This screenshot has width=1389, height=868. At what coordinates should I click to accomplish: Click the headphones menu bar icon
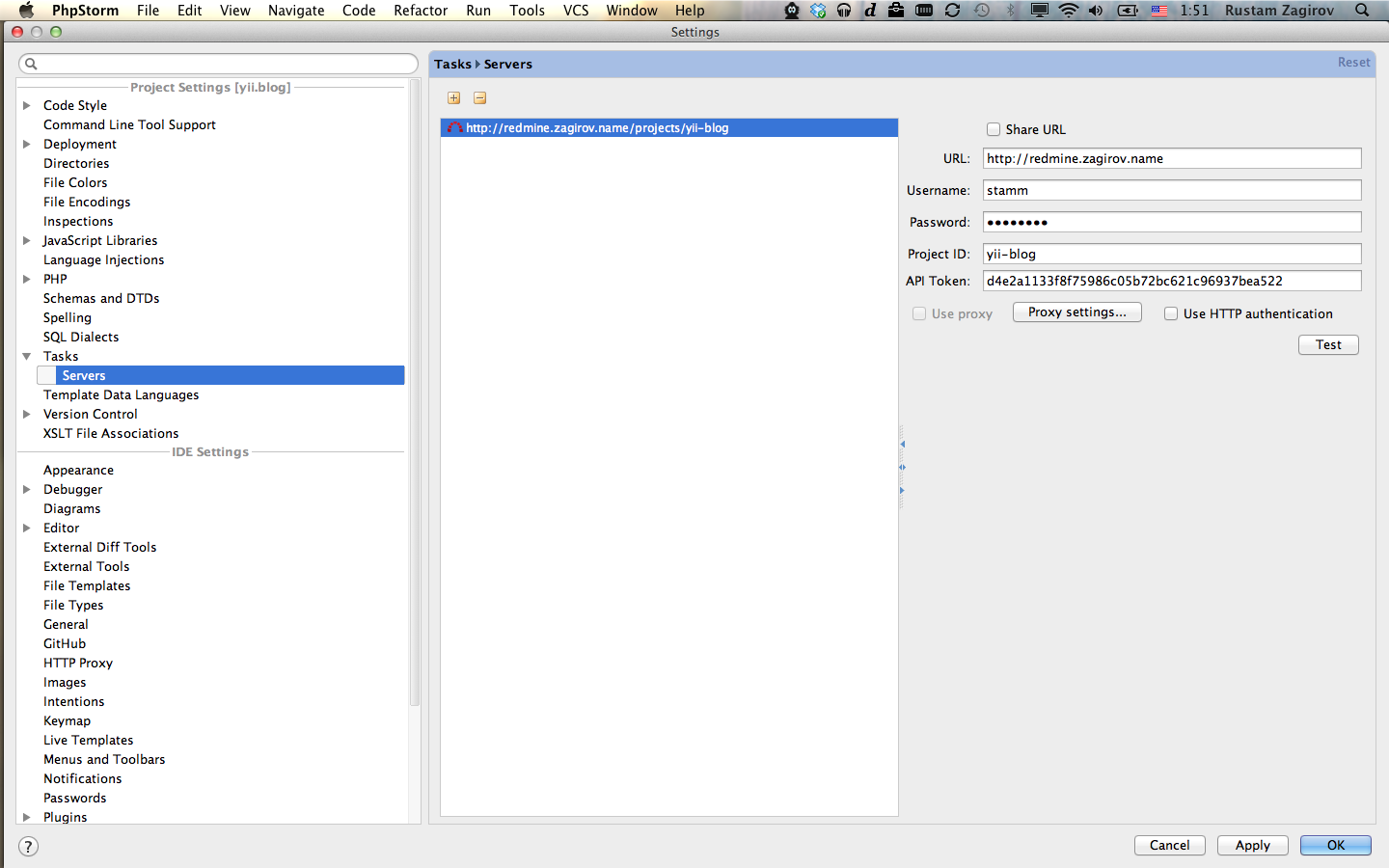[844, 11]
